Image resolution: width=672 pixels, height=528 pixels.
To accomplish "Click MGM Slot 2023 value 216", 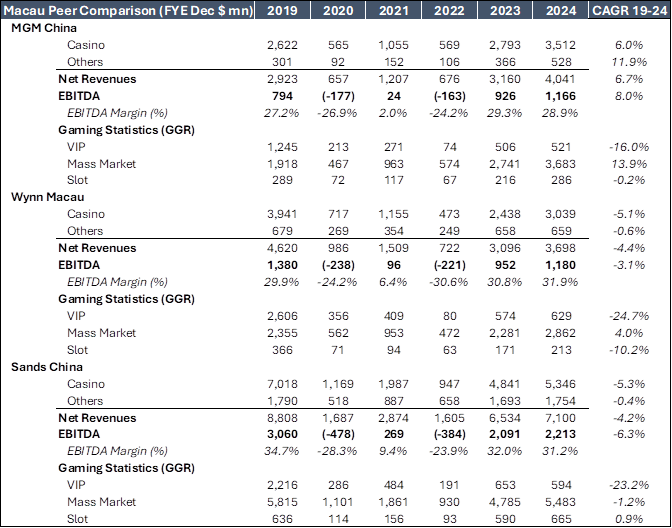I will 505,180.
